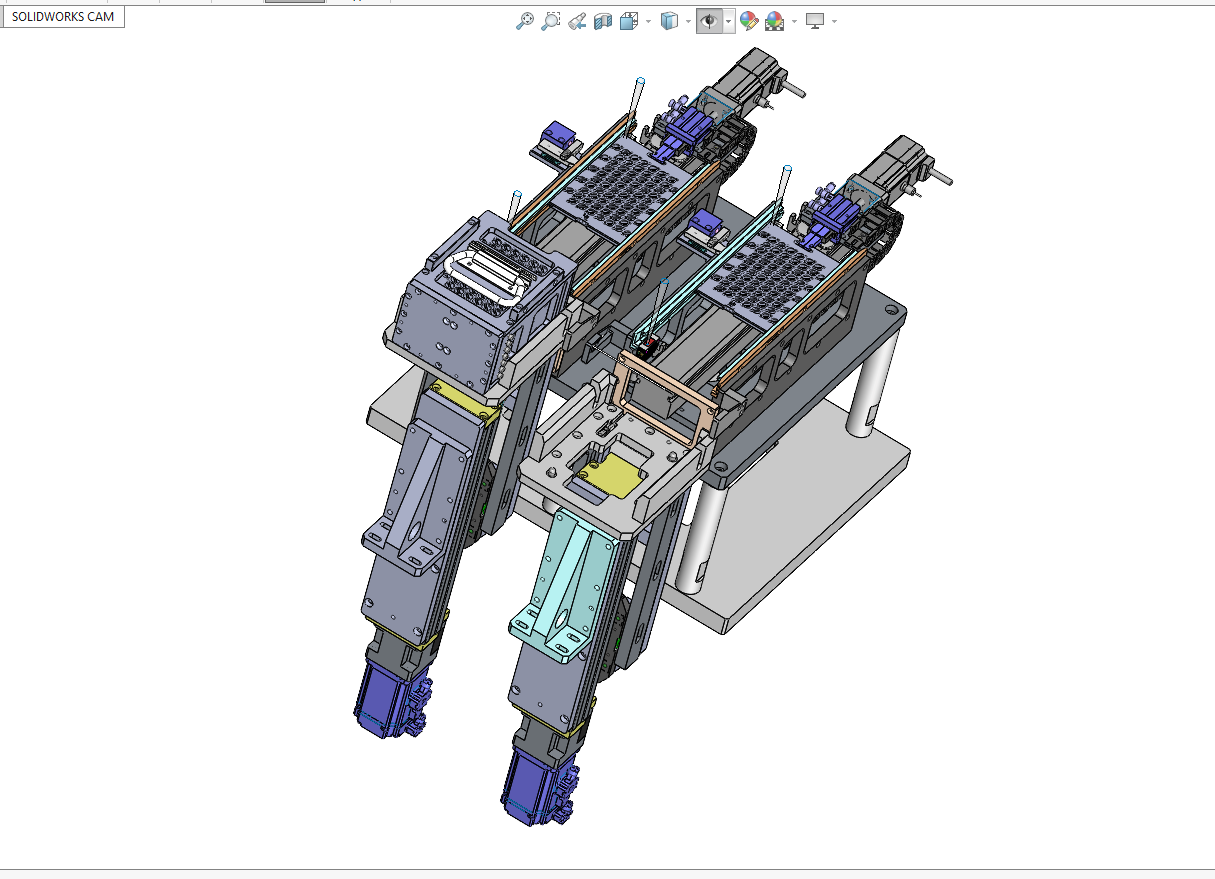Click the Zoom to Fit icon
The width and height of the screenshot is (1215, 879).
524,21
